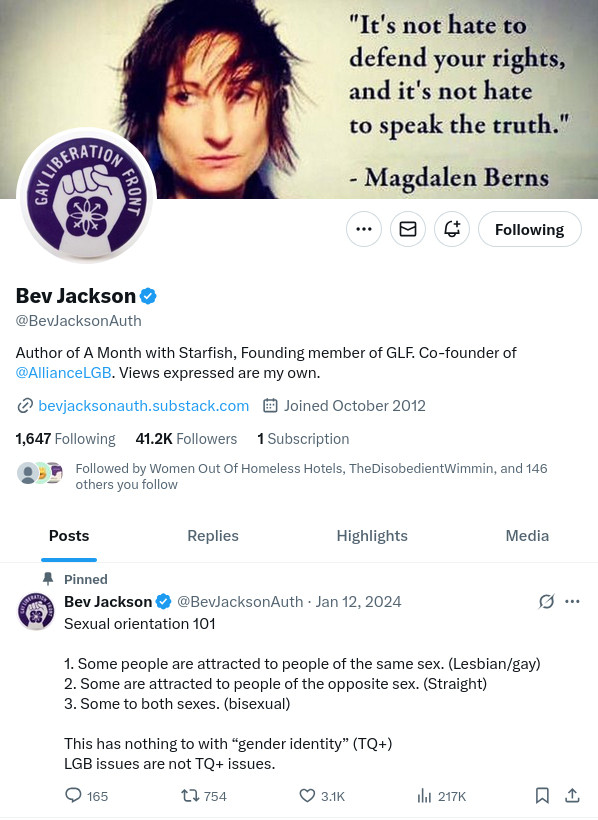Screen dimensions: 598x820
Task: Bookmark the pinned post
Action: point(542,795)
